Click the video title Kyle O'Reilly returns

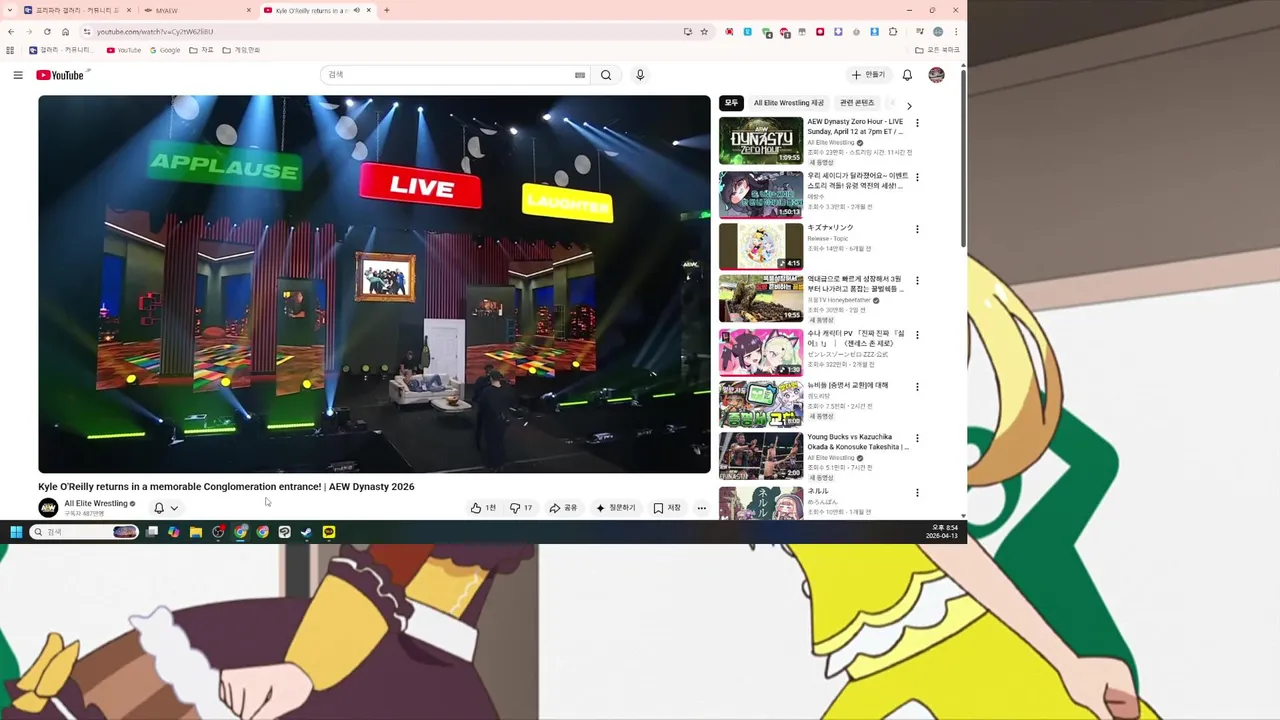tap(226, 487)
